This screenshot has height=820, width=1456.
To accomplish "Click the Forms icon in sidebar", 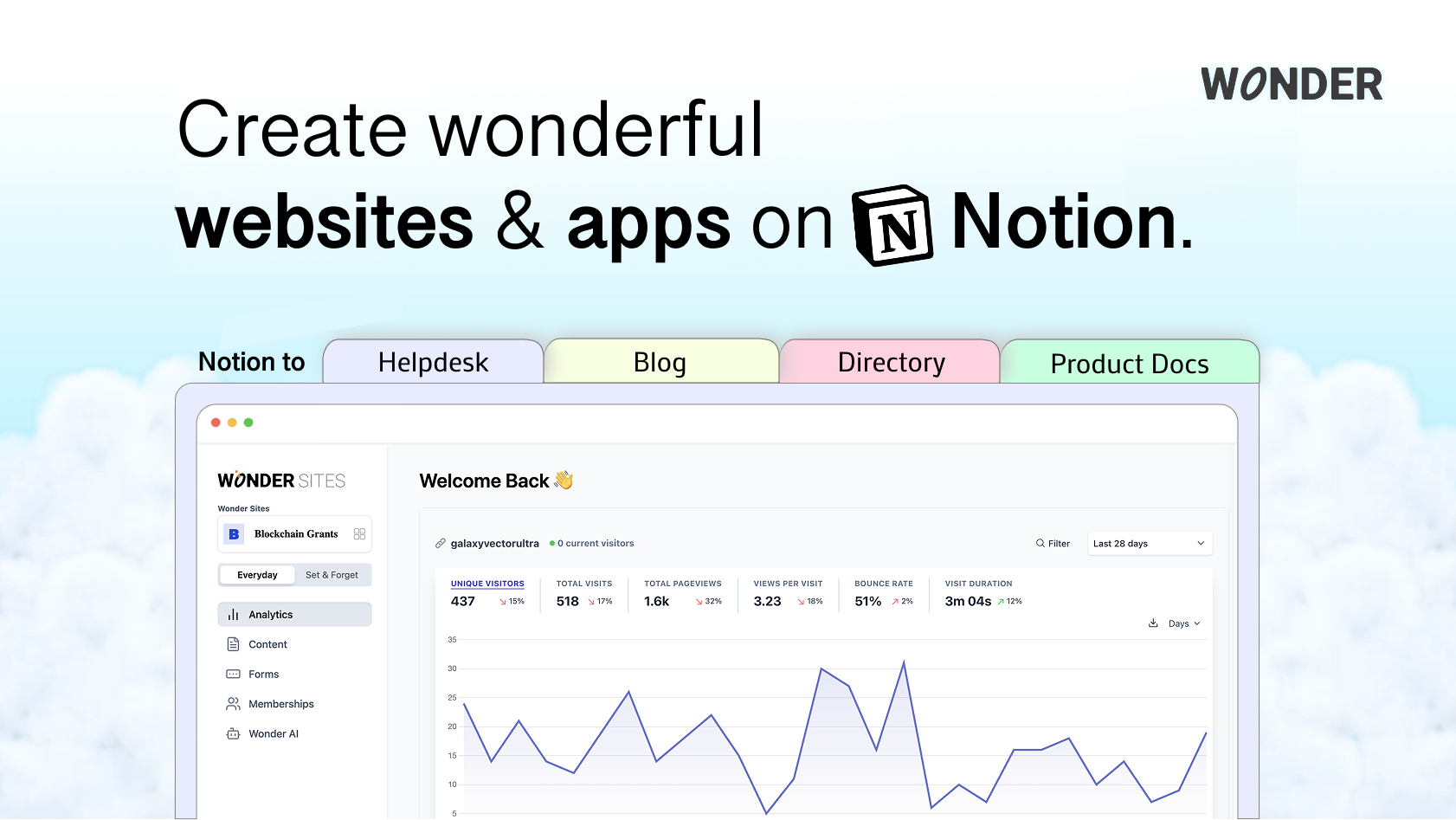I will (x=233, y=675).
